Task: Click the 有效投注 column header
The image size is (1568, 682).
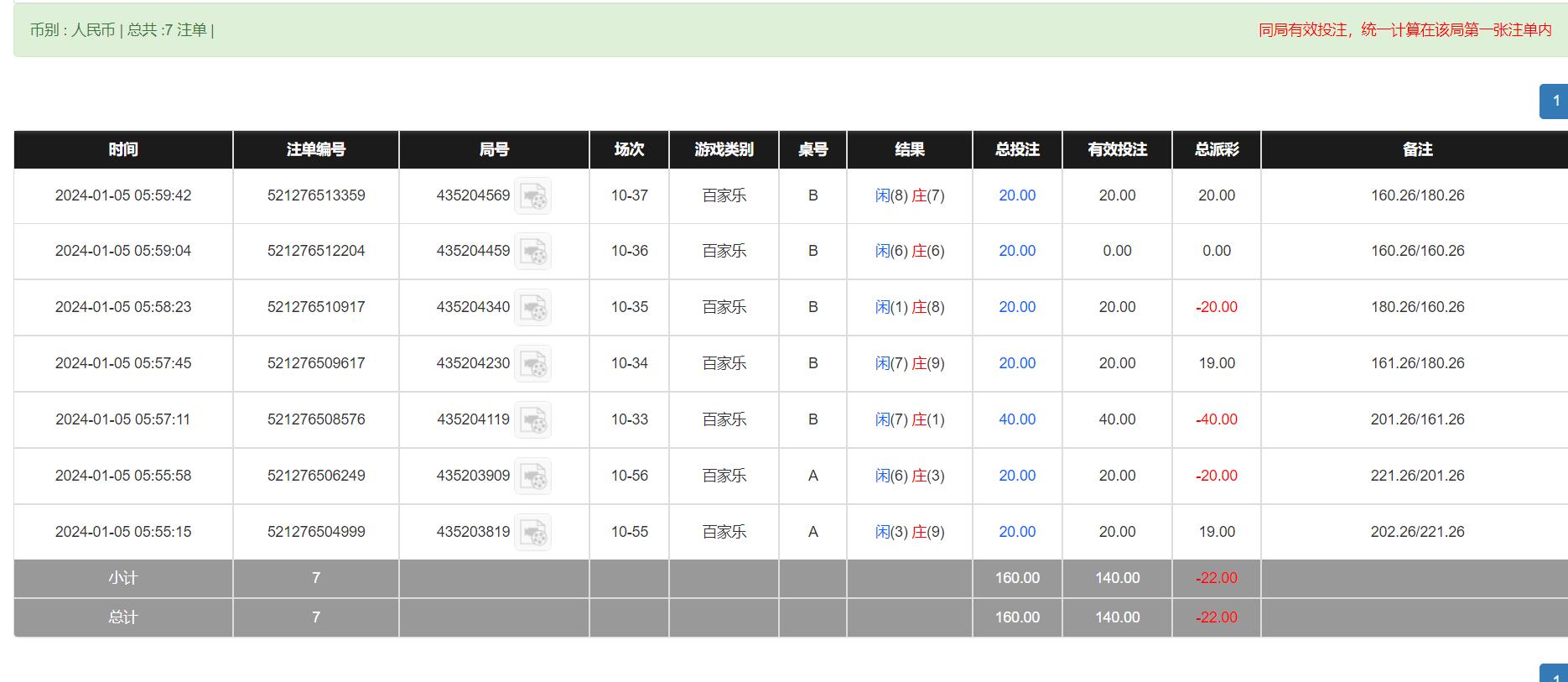Action: [1117, 149]
